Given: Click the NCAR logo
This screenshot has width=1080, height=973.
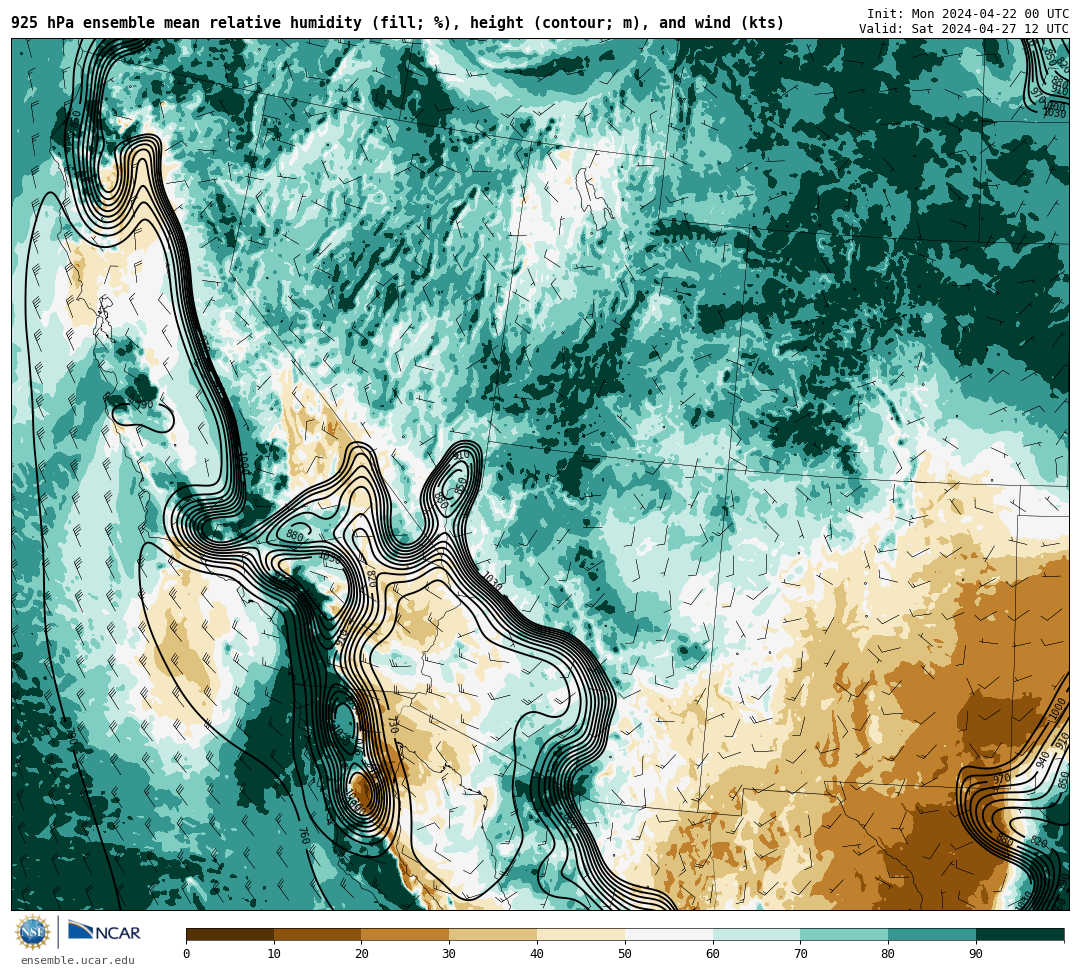Looking at the screenshot, I should pyautogui.click(x=104, y=932).
